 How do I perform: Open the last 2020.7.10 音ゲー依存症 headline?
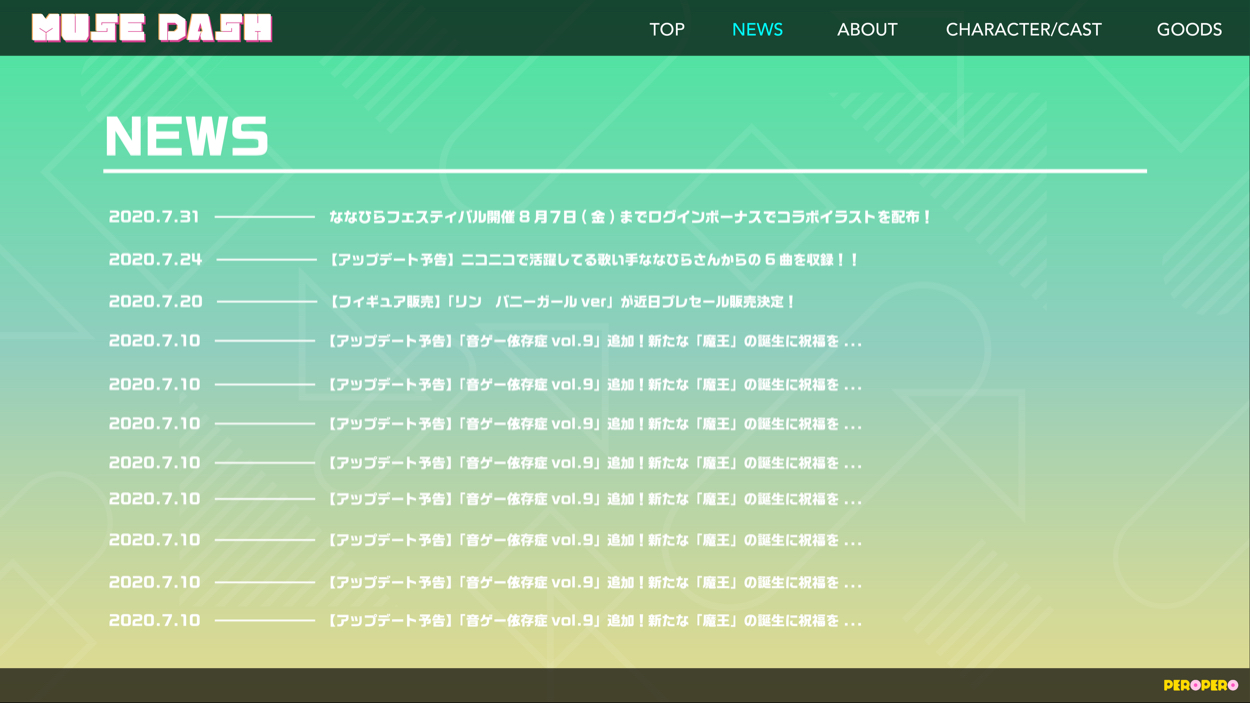pyautogui.click(x=595, y=621)
